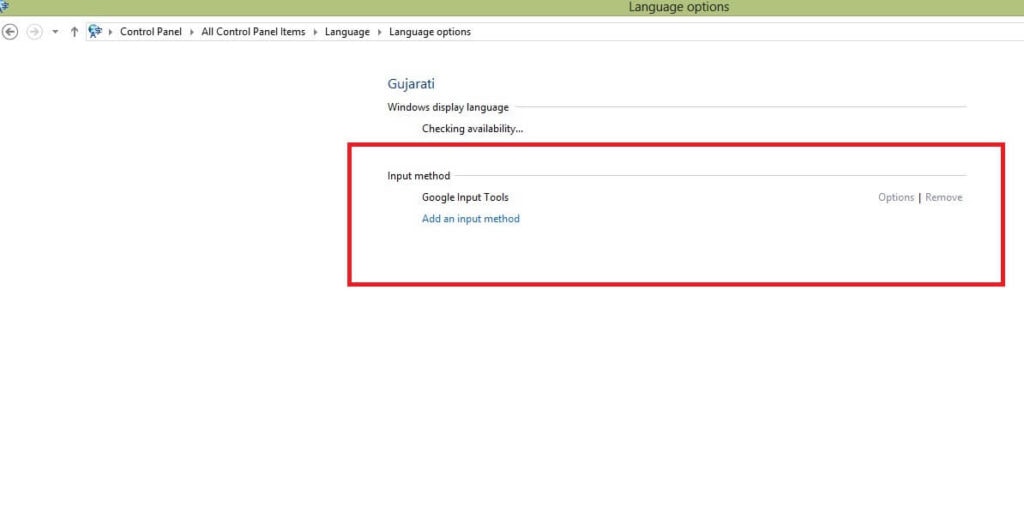Expand chevron after All Control Panel Items
The height and width of the screenshot is (532, 1024).
click(315, 32)
